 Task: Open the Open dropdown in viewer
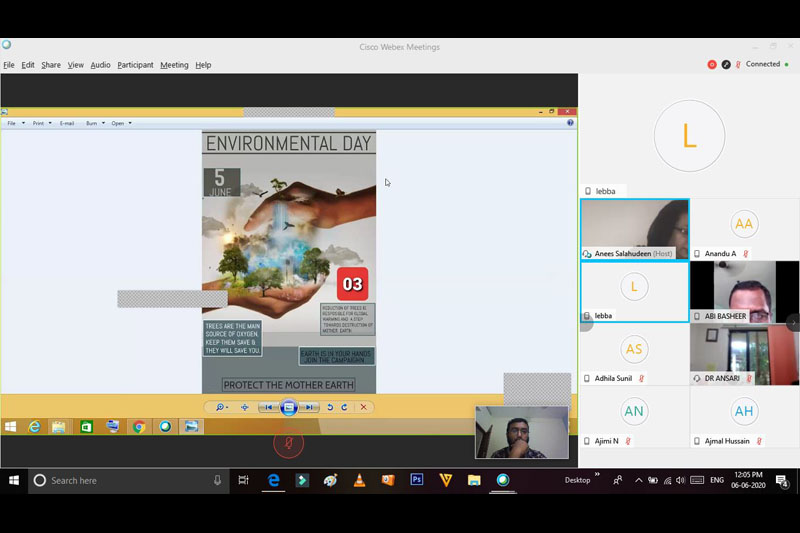pyautogui.click(x=120, y=123)
